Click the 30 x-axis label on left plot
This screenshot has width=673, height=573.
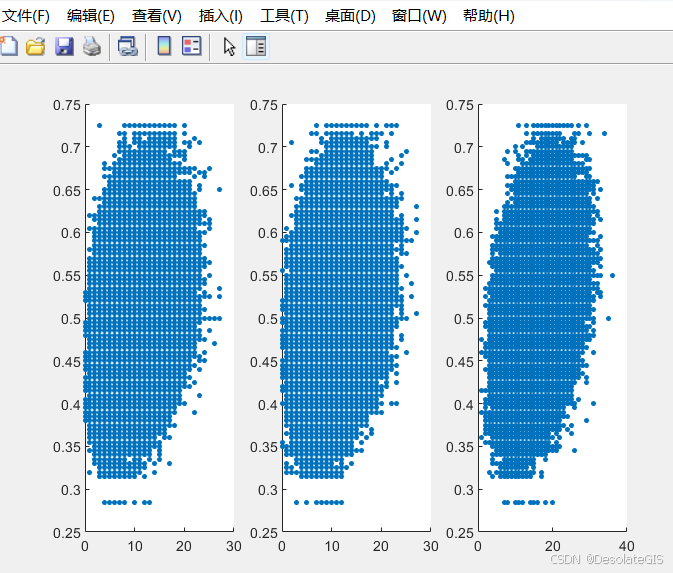pos(233,546)
